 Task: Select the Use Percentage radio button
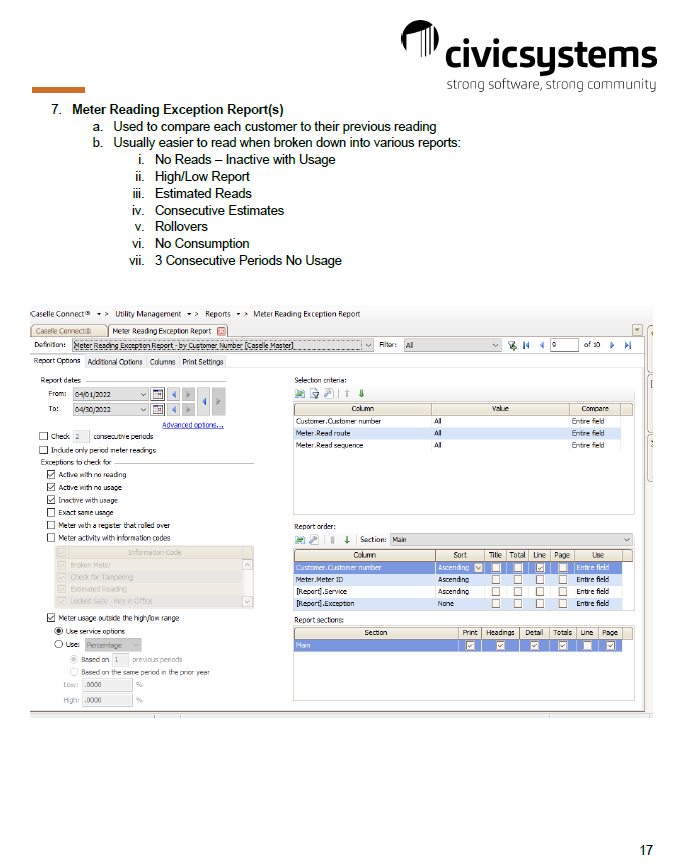click(x=58, y=644)
